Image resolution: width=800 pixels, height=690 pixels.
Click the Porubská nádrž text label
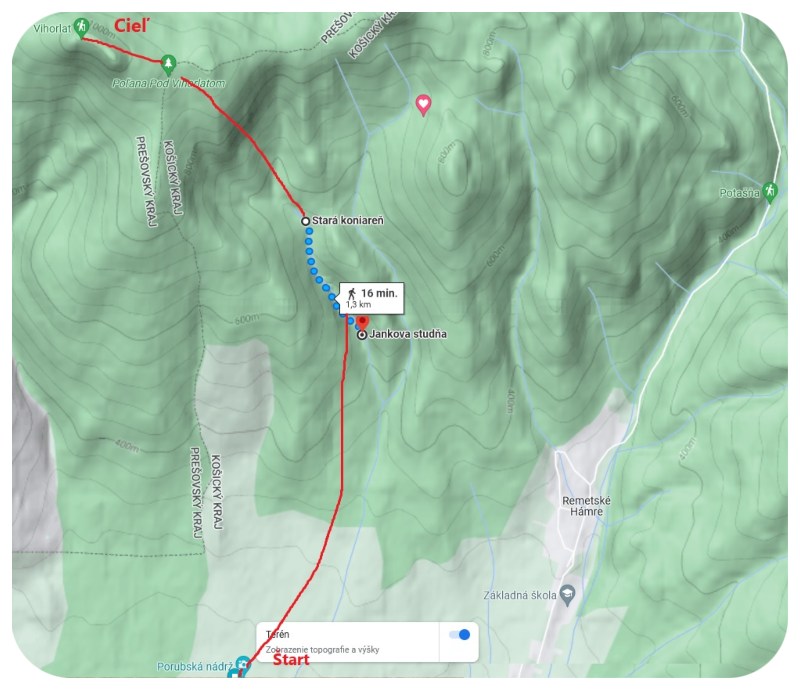(195, 667)
